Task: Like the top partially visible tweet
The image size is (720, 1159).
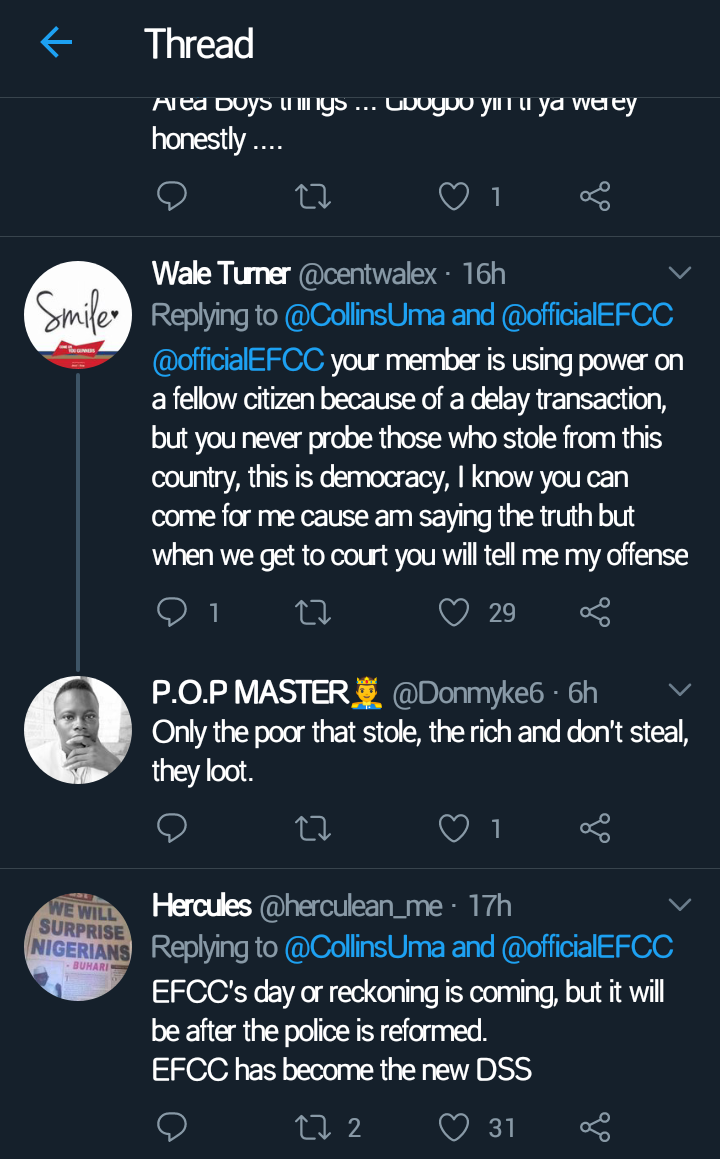Action: (x=455, y=197)
